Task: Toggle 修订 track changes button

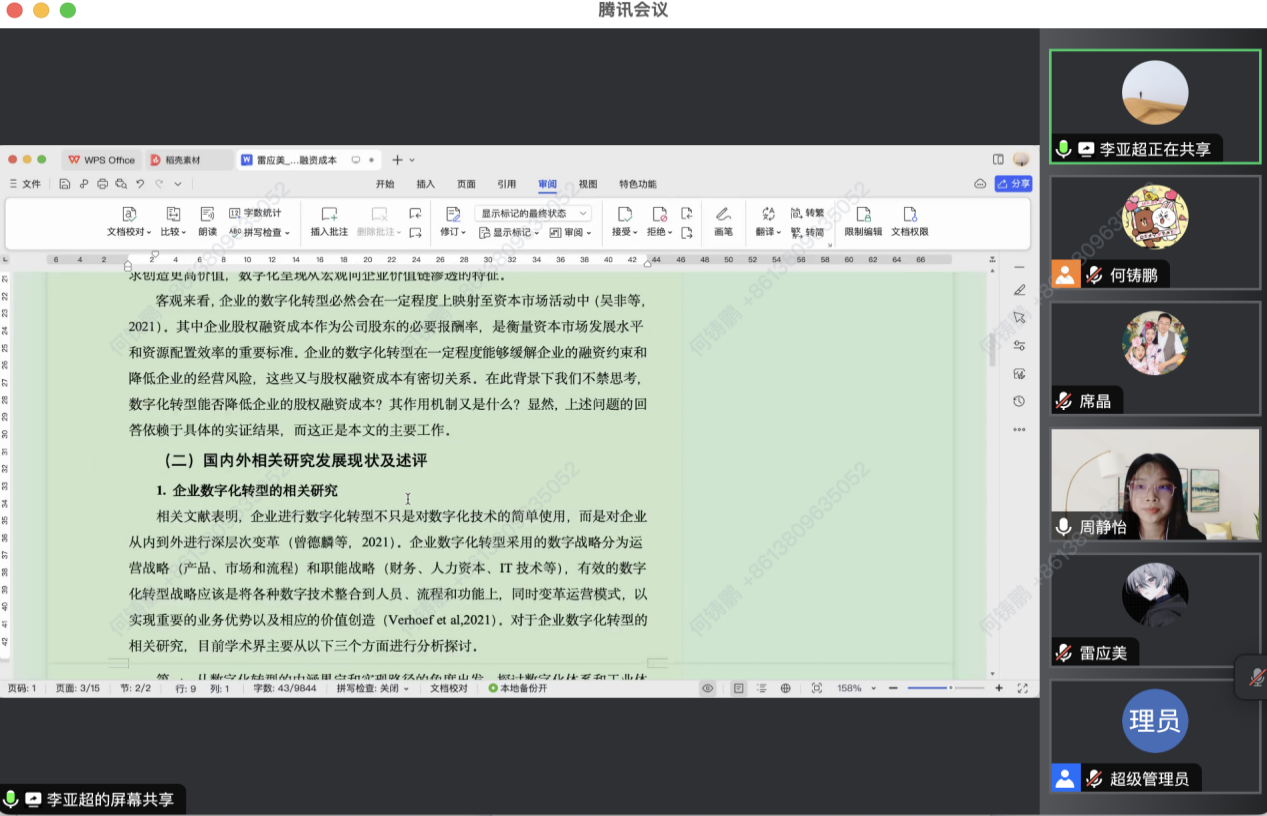Action: pyautogui.click(x=453, y=221)
